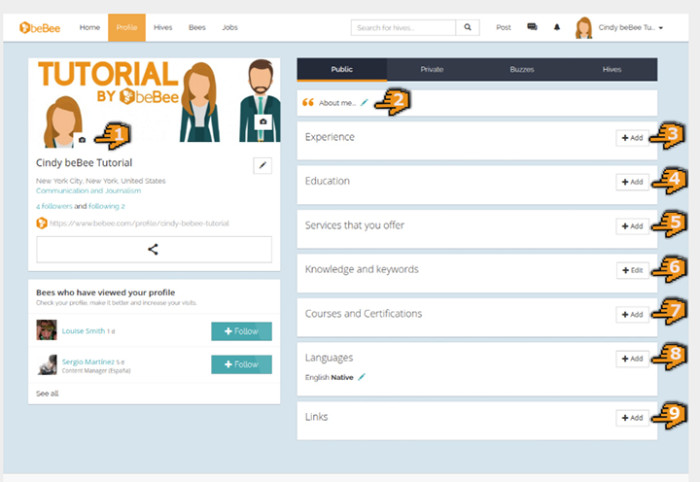
Task: Open the 4 followers link
Action: point(54,206)
